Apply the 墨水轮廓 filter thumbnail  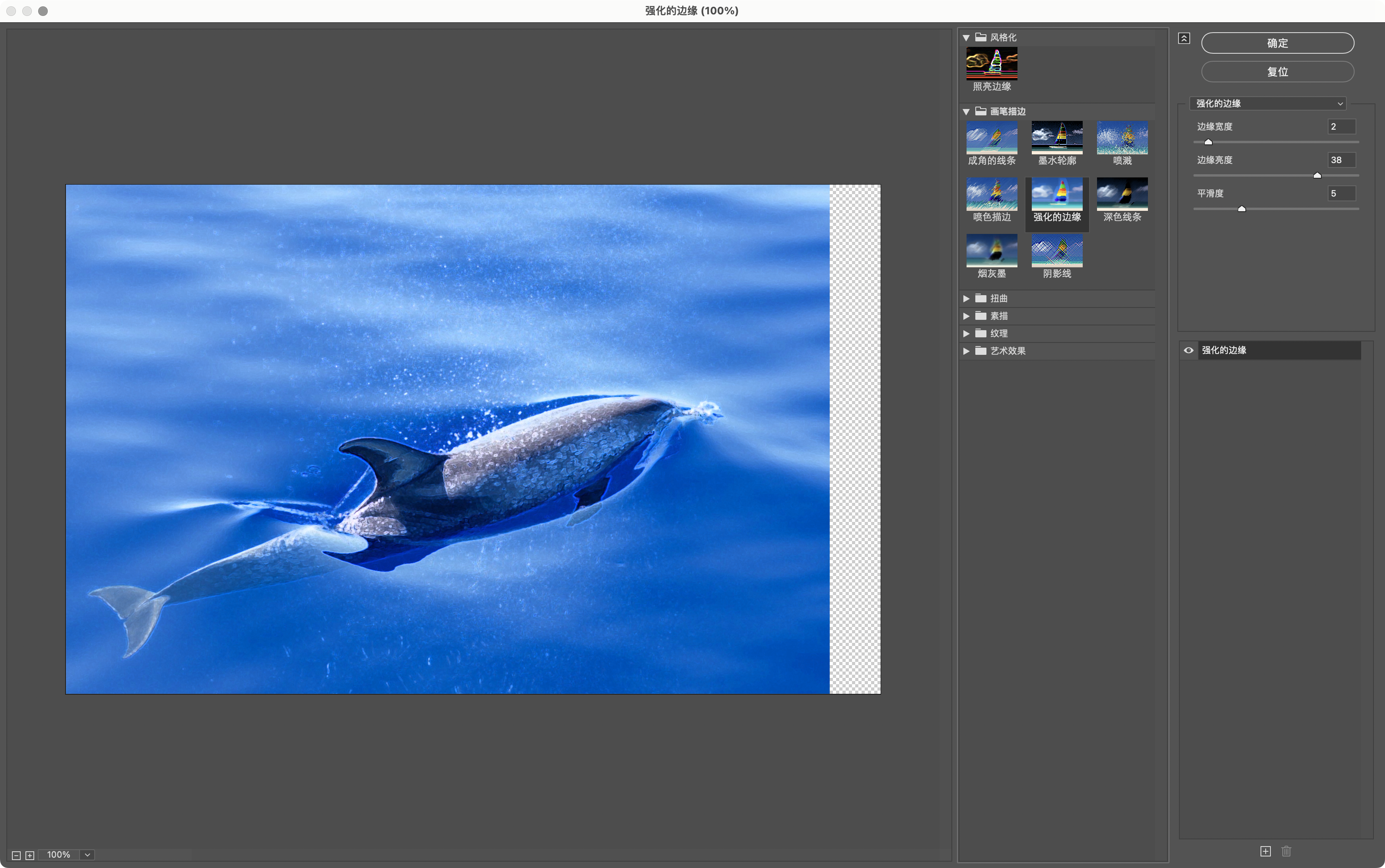(1057, 138)
